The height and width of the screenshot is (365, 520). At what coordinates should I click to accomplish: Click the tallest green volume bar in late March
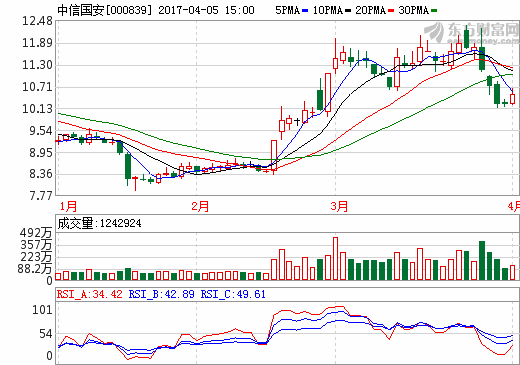482,260
